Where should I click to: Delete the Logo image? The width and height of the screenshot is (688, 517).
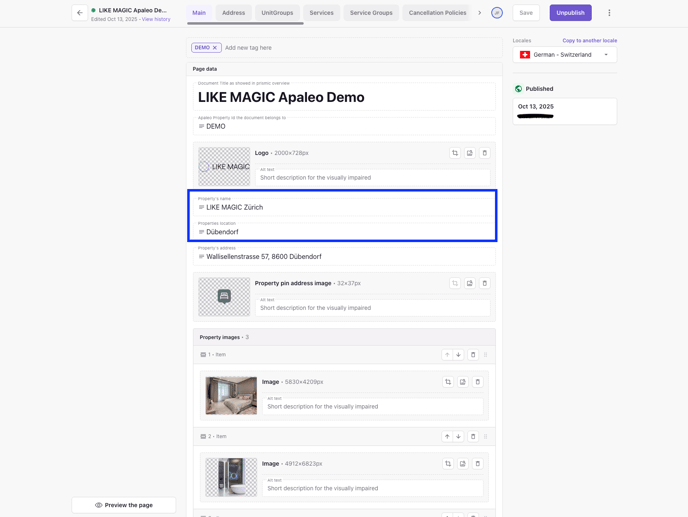point(485,153)
